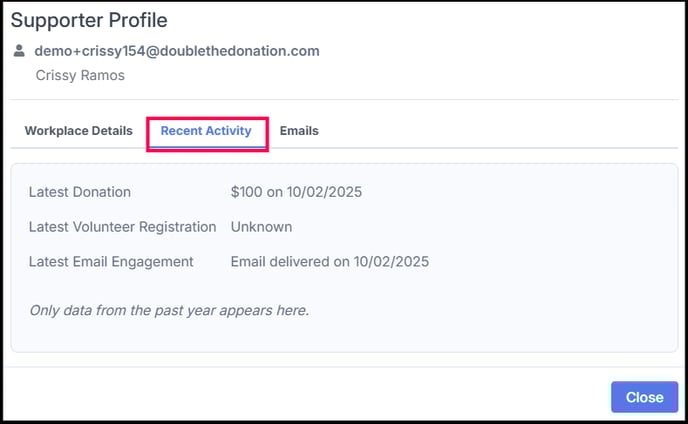Click empty space below the past-year note
This screenshot has width=688, height=424.
coord(340,336)
